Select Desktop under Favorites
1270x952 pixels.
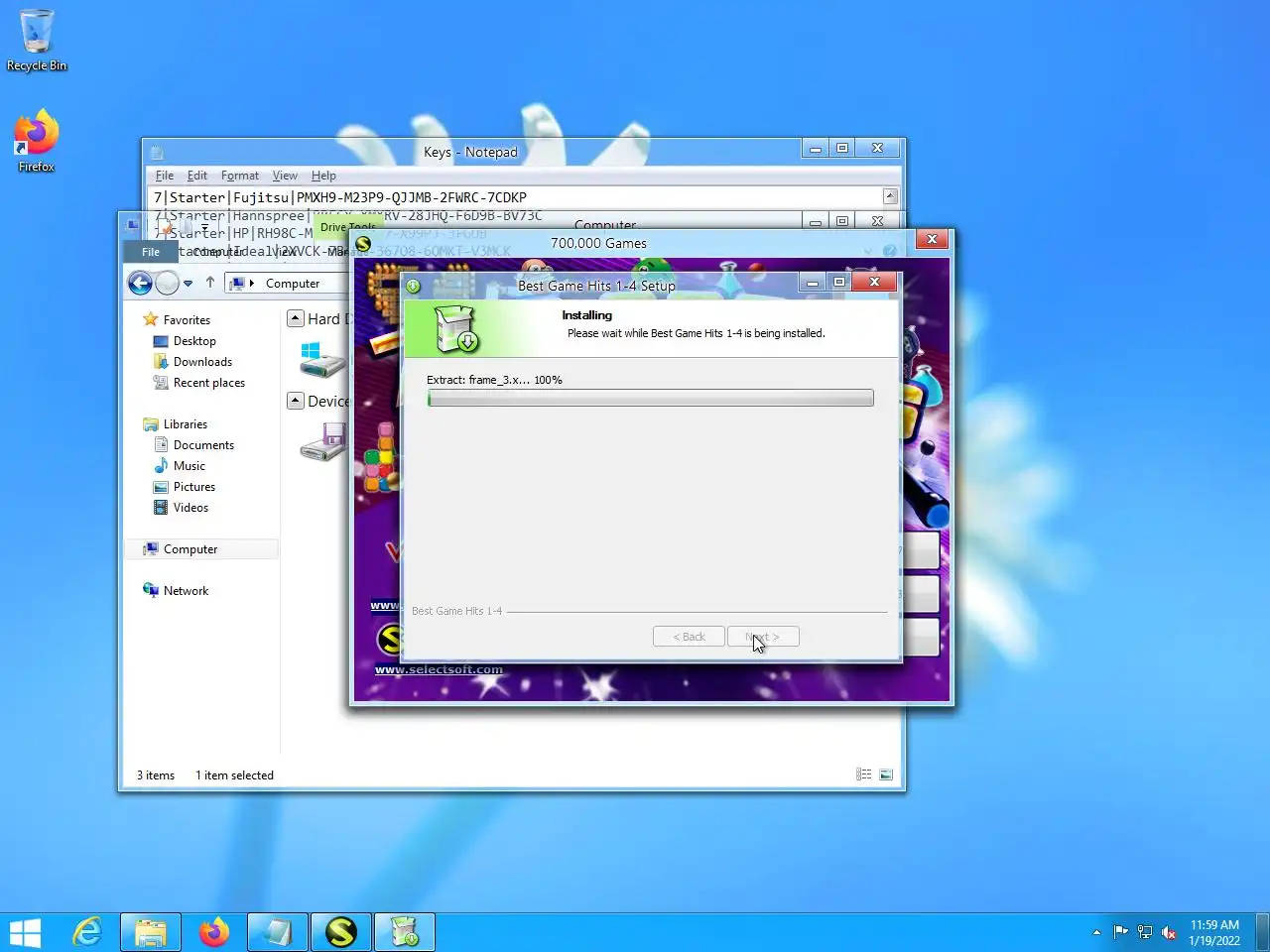pos(194,340)
